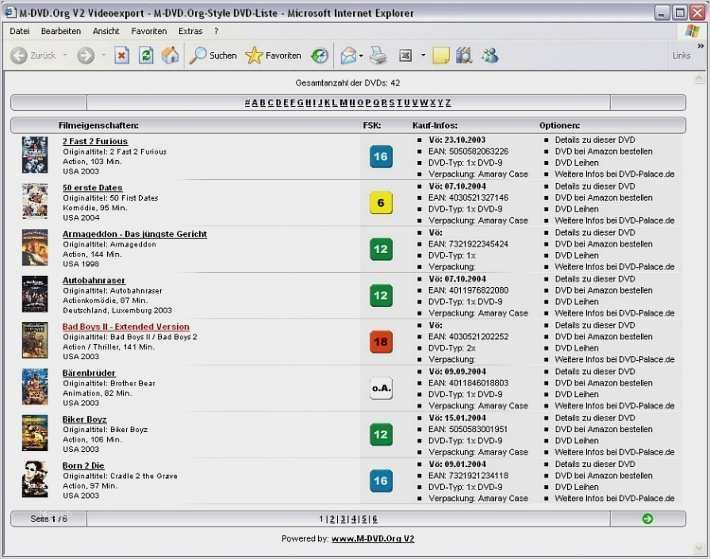Click the FSK 12 badge for Biker Boyz

(x=381, y=435)
